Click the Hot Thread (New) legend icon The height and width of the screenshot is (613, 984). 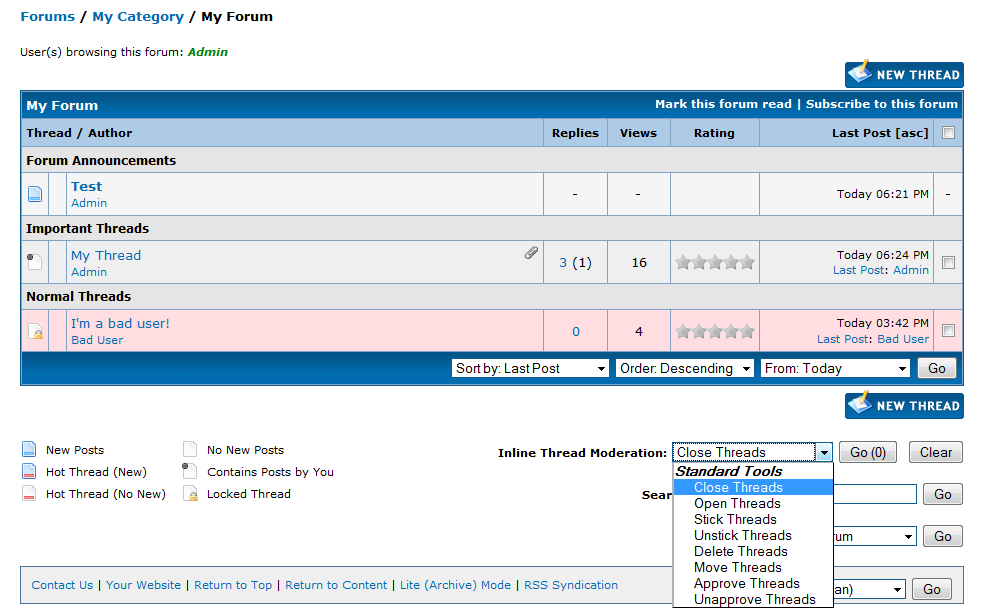tap(29, 472)
